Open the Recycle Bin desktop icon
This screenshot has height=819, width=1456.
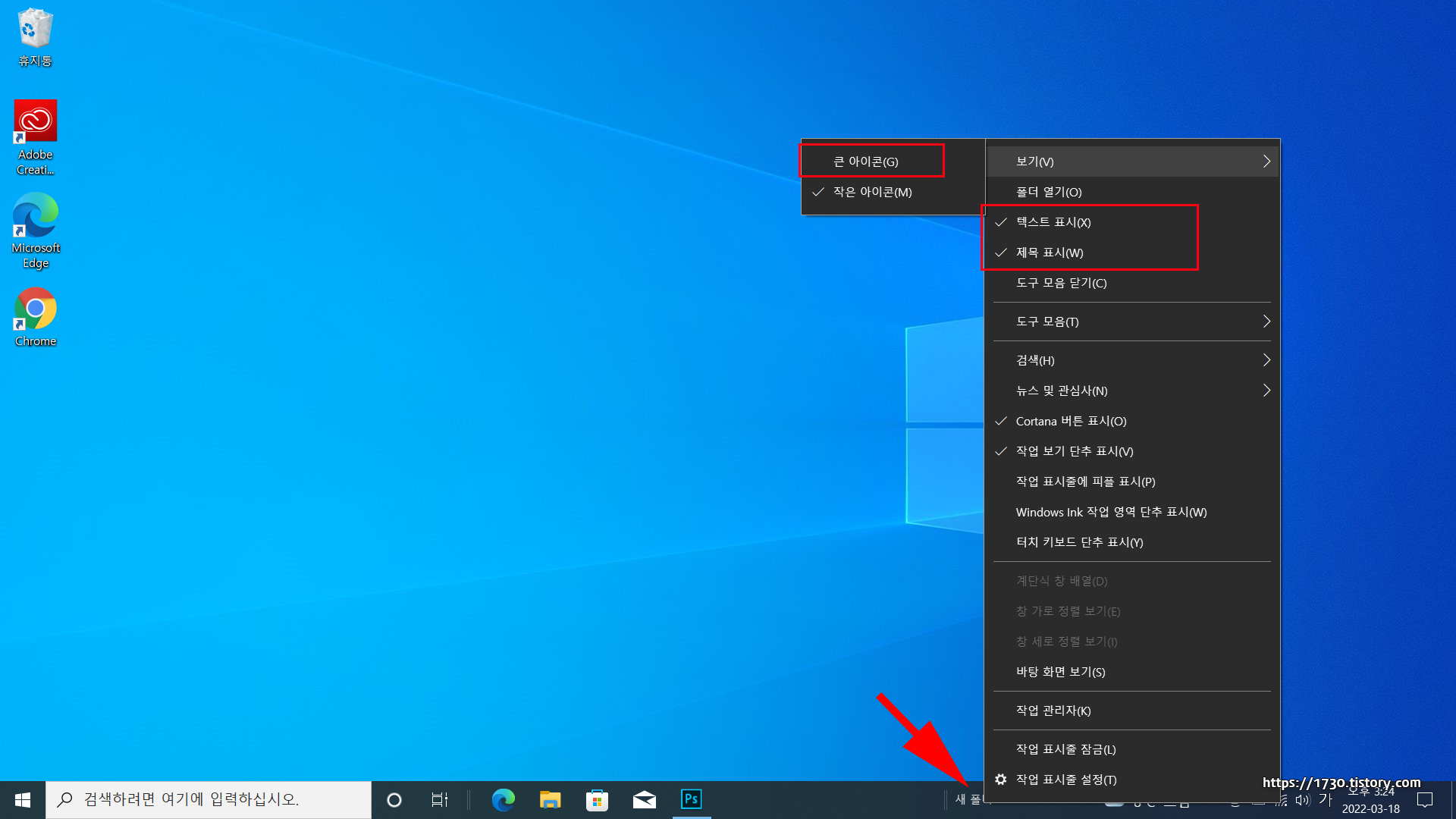click(x=35, y=30)
